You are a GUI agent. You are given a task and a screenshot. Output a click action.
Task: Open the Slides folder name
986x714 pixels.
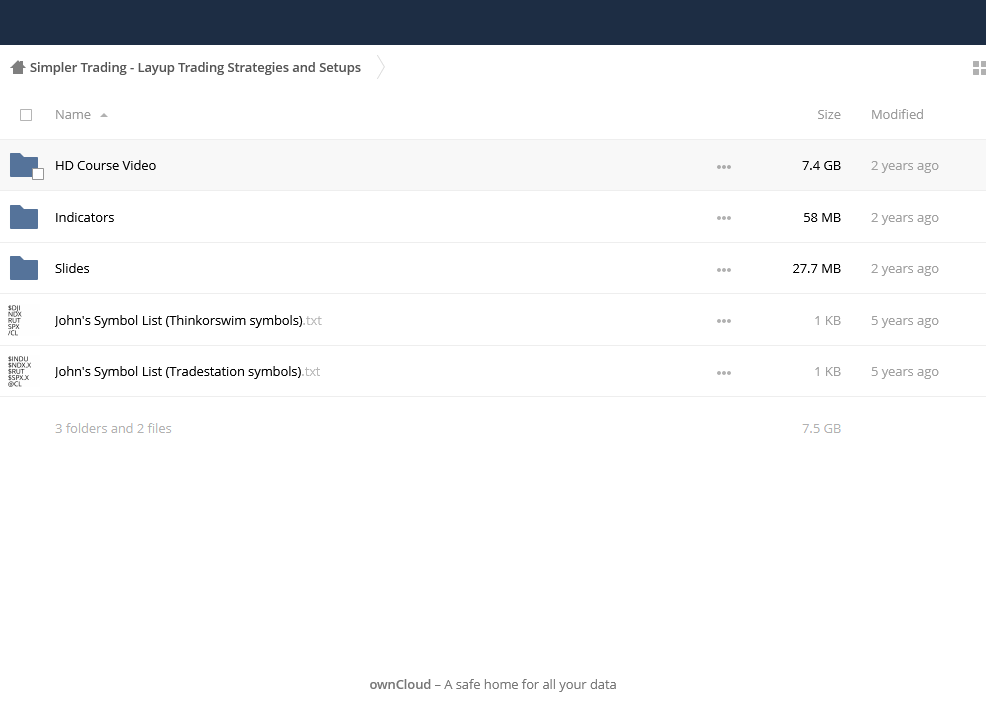72,269
